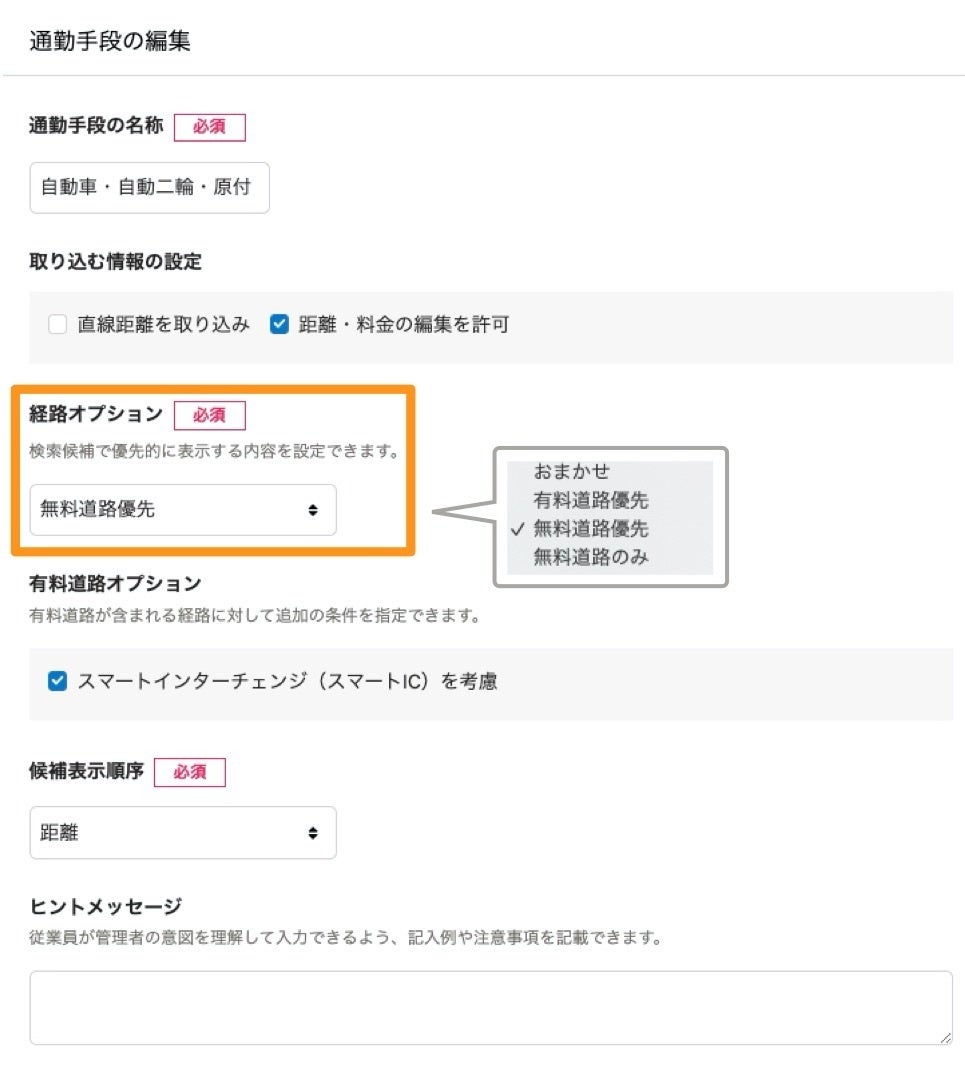The height and width of the screenshot is (1066, 965).
Task: Click the 必須 badge beside 経路オプション
Action: [208, 415]
